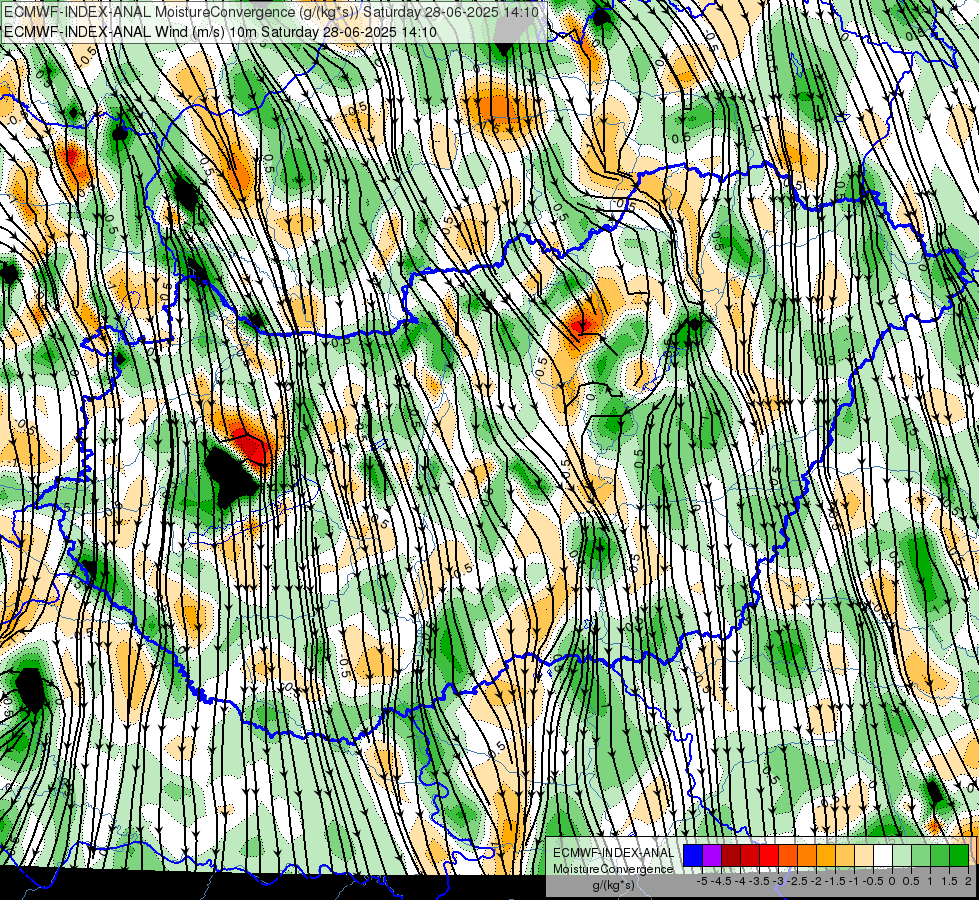The image size is (979, 900).
Task: Click ECMWF-INDEX-ANAL label in the legend box
Action: (614, 853)
